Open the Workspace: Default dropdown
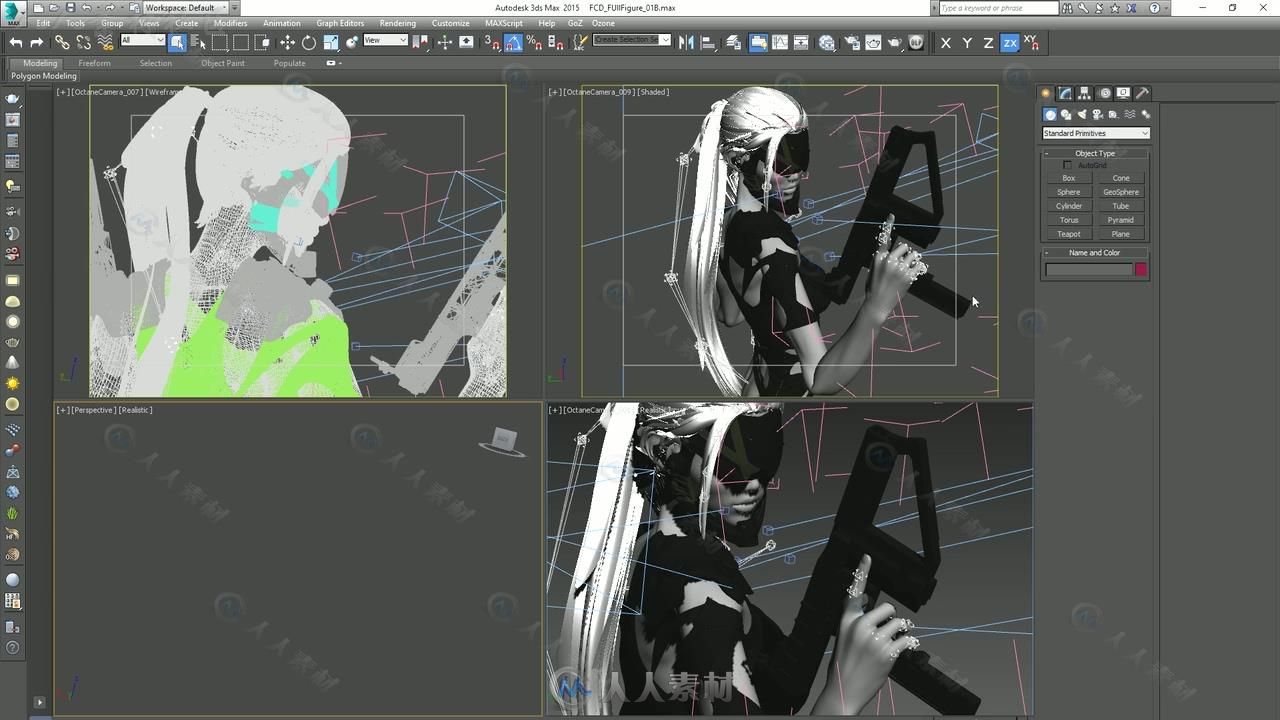Screen dimensions: 1280x720 pyautogui.click(x=185, y=7)
